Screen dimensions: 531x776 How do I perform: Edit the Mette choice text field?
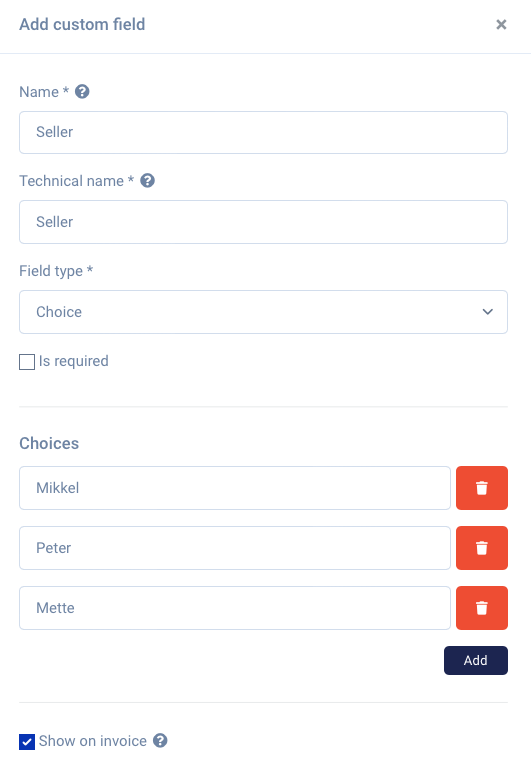pos(235,608)
